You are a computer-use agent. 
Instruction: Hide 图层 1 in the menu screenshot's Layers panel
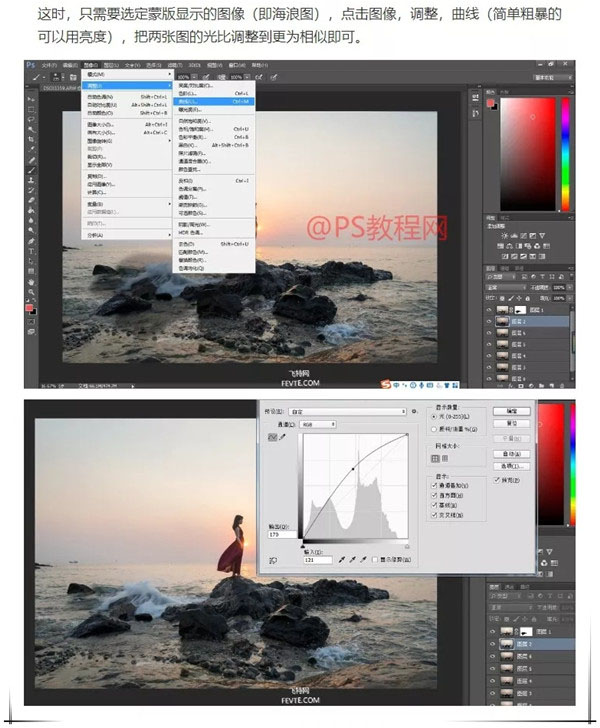tap(489, 310)
